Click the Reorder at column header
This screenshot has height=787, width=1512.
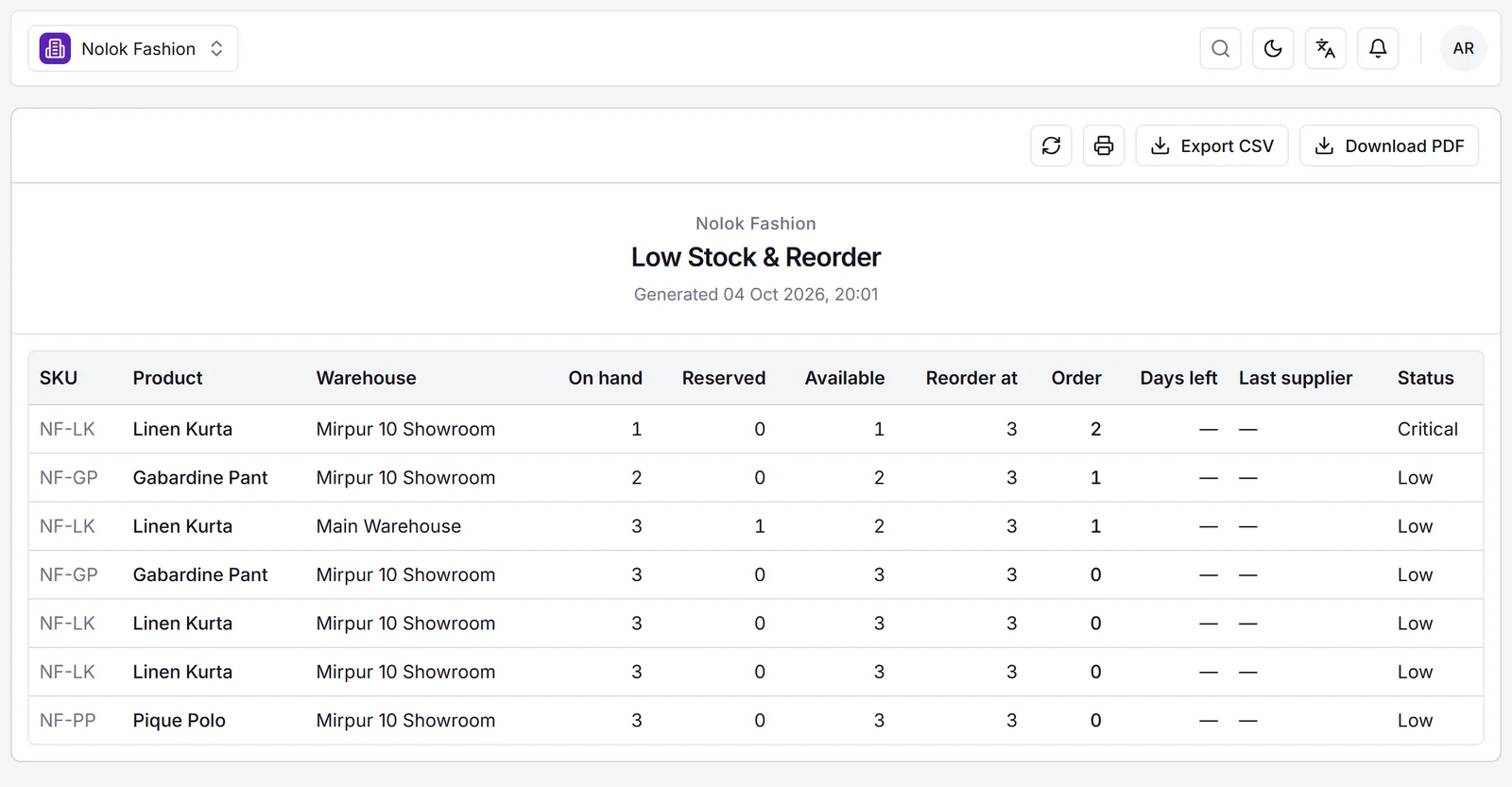(971, 378)
